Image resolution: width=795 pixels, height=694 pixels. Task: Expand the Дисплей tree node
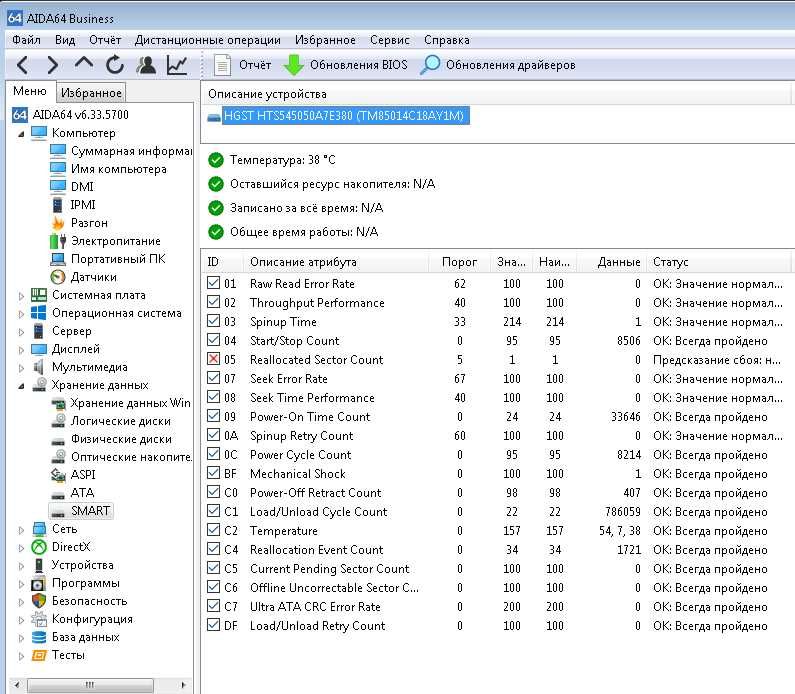[x=21, y=350]
